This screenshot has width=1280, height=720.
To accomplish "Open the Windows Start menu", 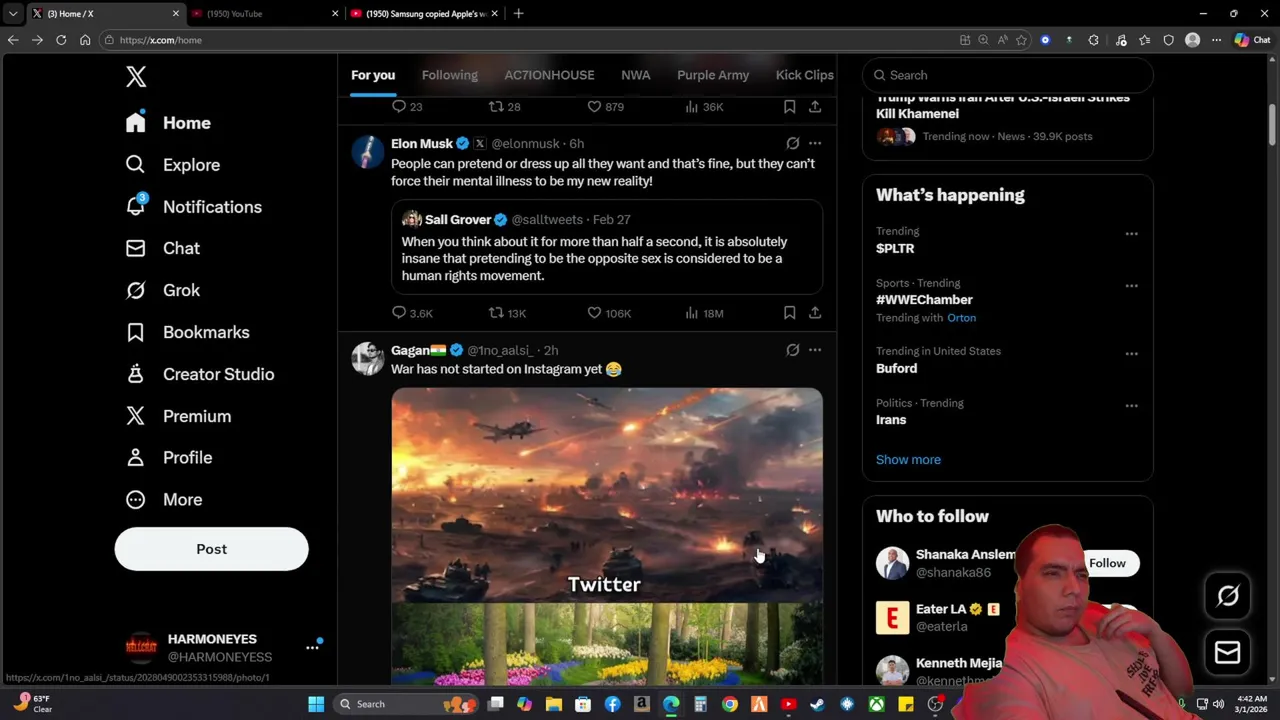I will [x=316, y=704].
